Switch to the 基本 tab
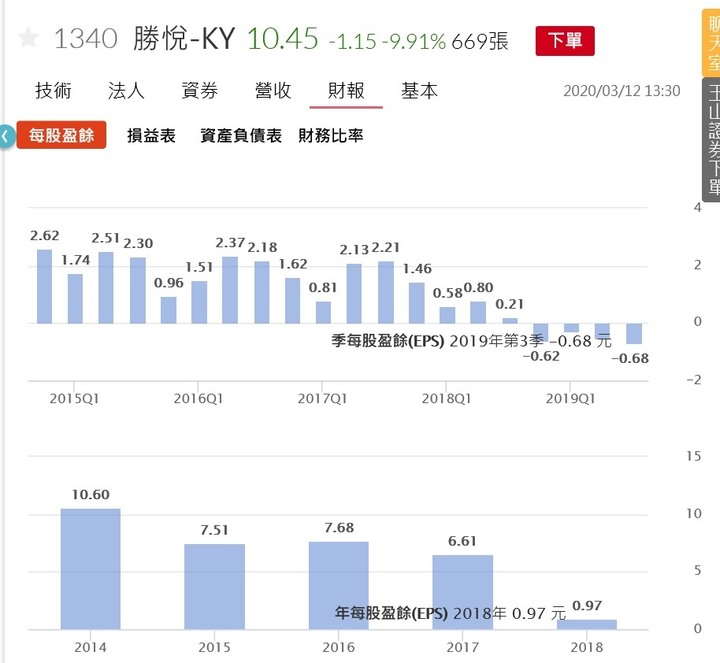 click(419, 90)
